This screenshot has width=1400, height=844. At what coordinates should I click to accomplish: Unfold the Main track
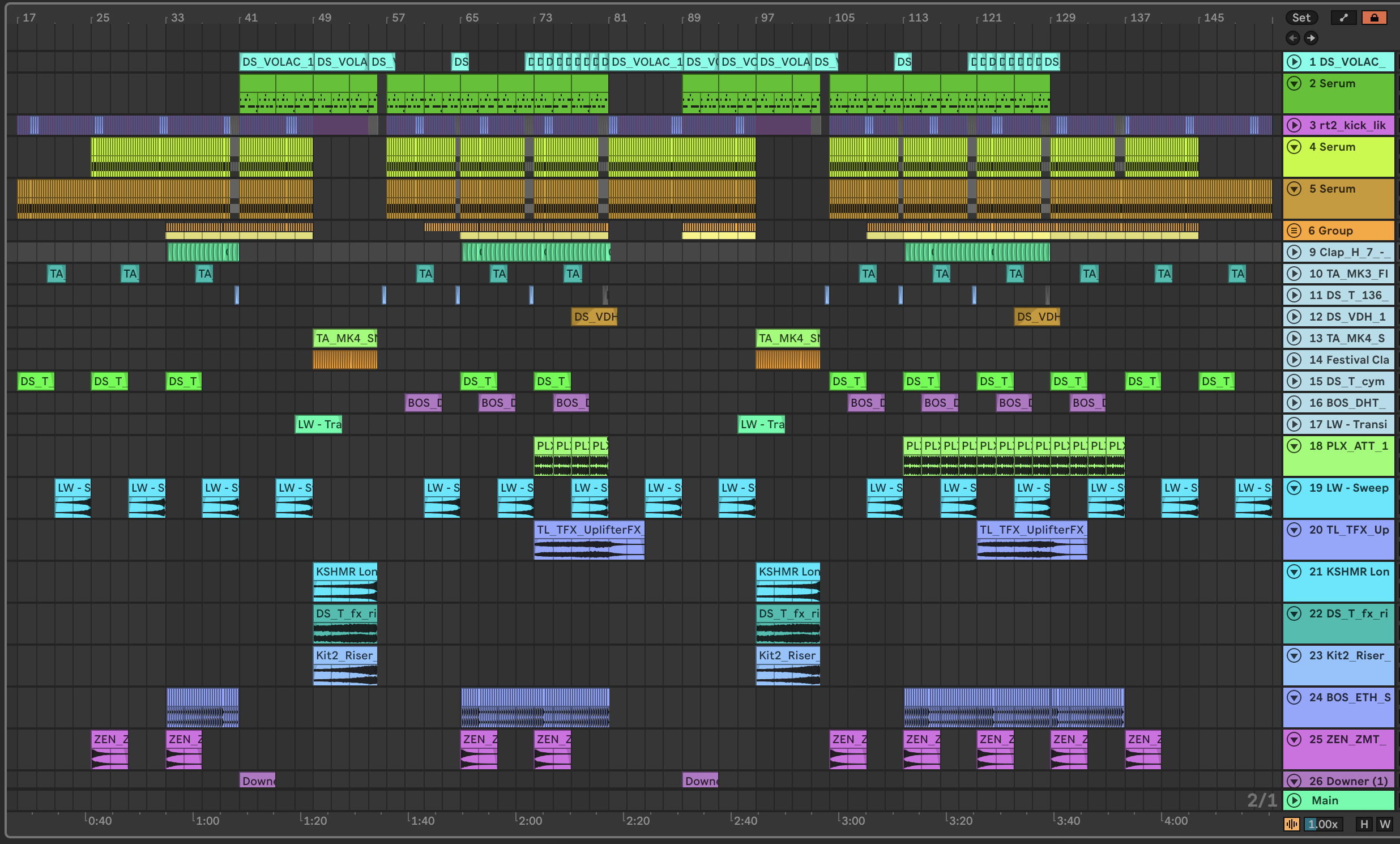pyautogui.click(x=1294, y=800)
